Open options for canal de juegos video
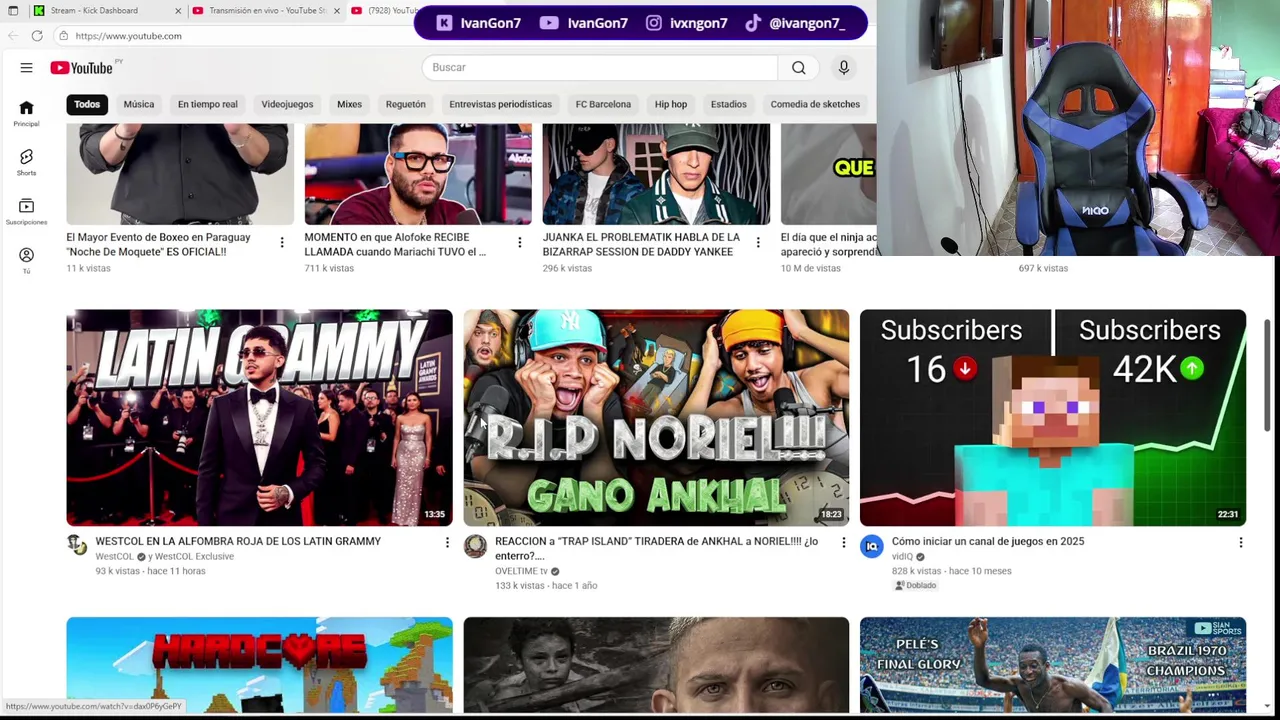The image size is (1280, 720). 1240,542
